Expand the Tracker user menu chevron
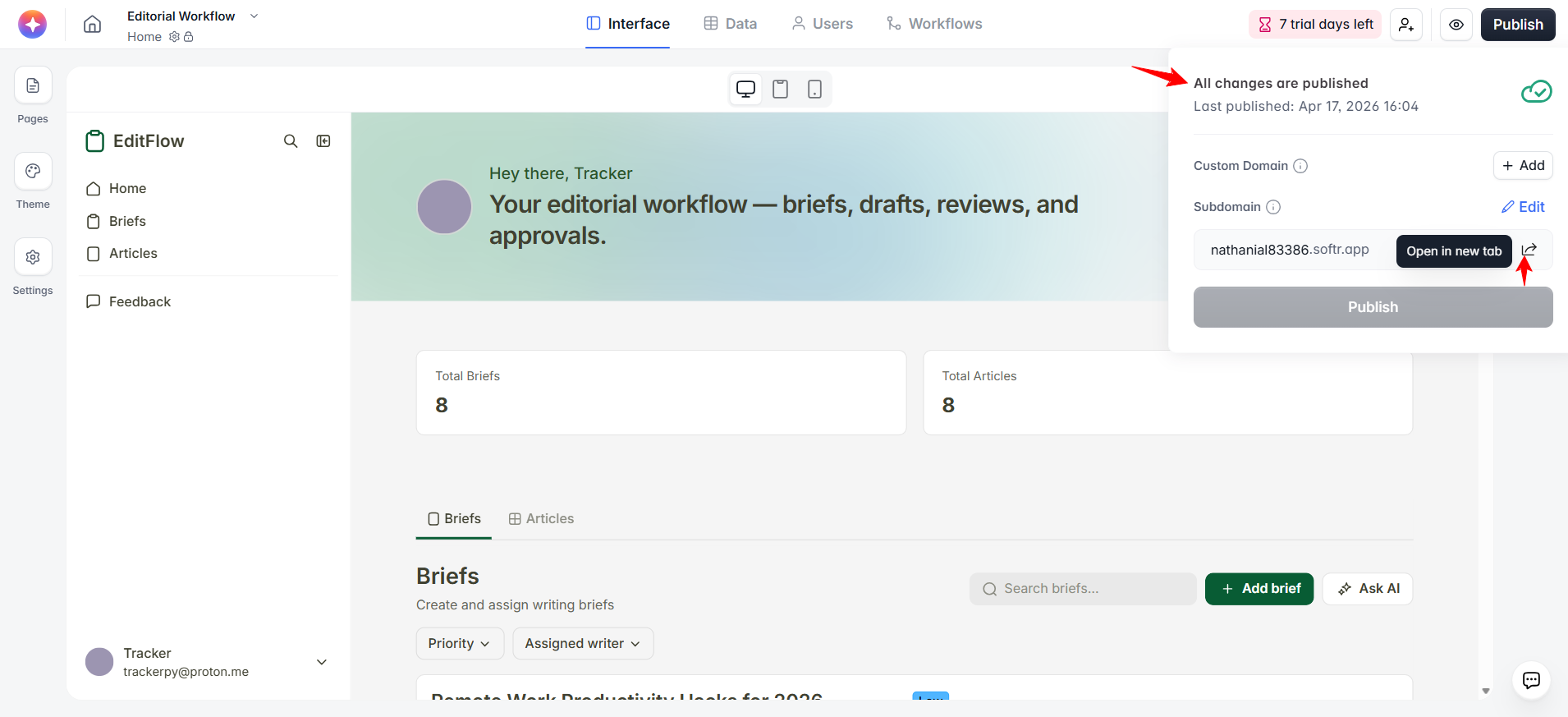This screenshot has width=1568, height=717. tap(322, 662)
